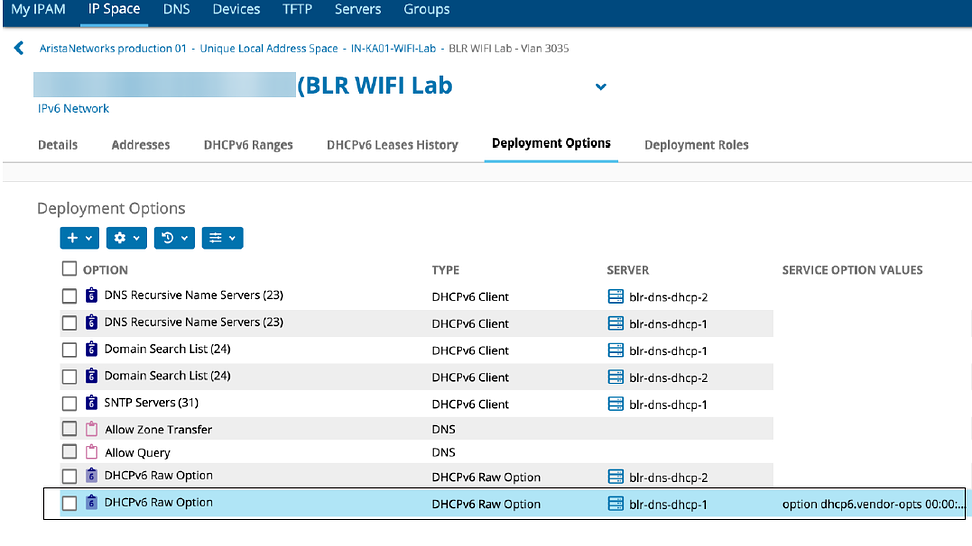Open the list settings sliders dropdown
972x546 pixels.
click(222, 238)
